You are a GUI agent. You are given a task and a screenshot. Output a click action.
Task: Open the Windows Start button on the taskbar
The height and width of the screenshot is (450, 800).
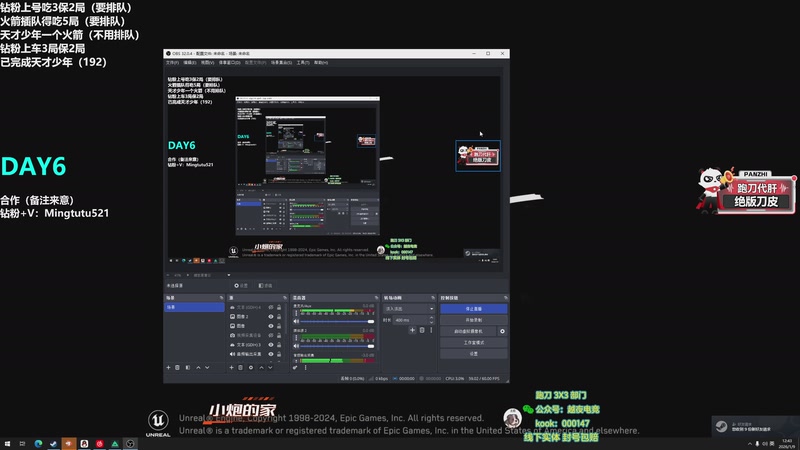point(7,444)
